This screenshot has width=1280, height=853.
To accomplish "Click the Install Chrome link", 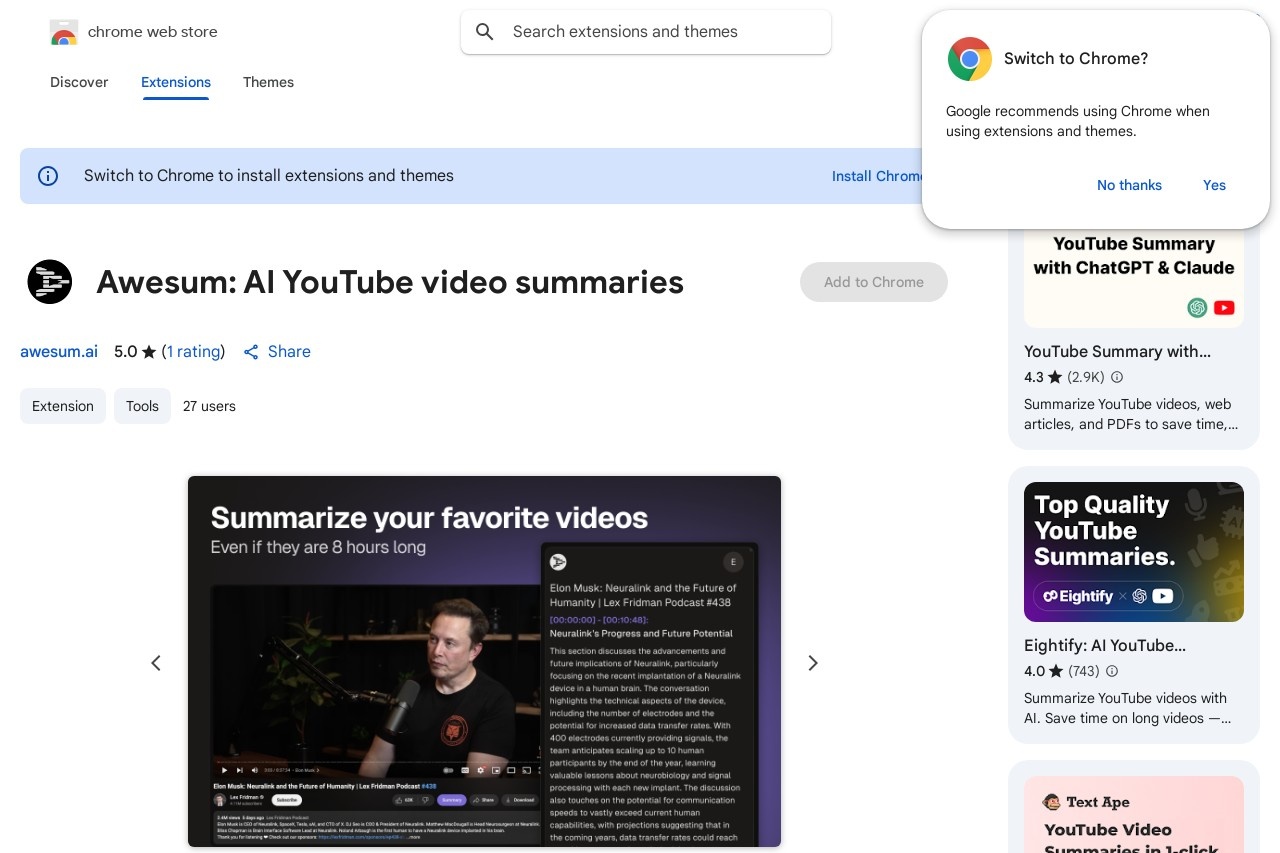I will coord(877,176).
